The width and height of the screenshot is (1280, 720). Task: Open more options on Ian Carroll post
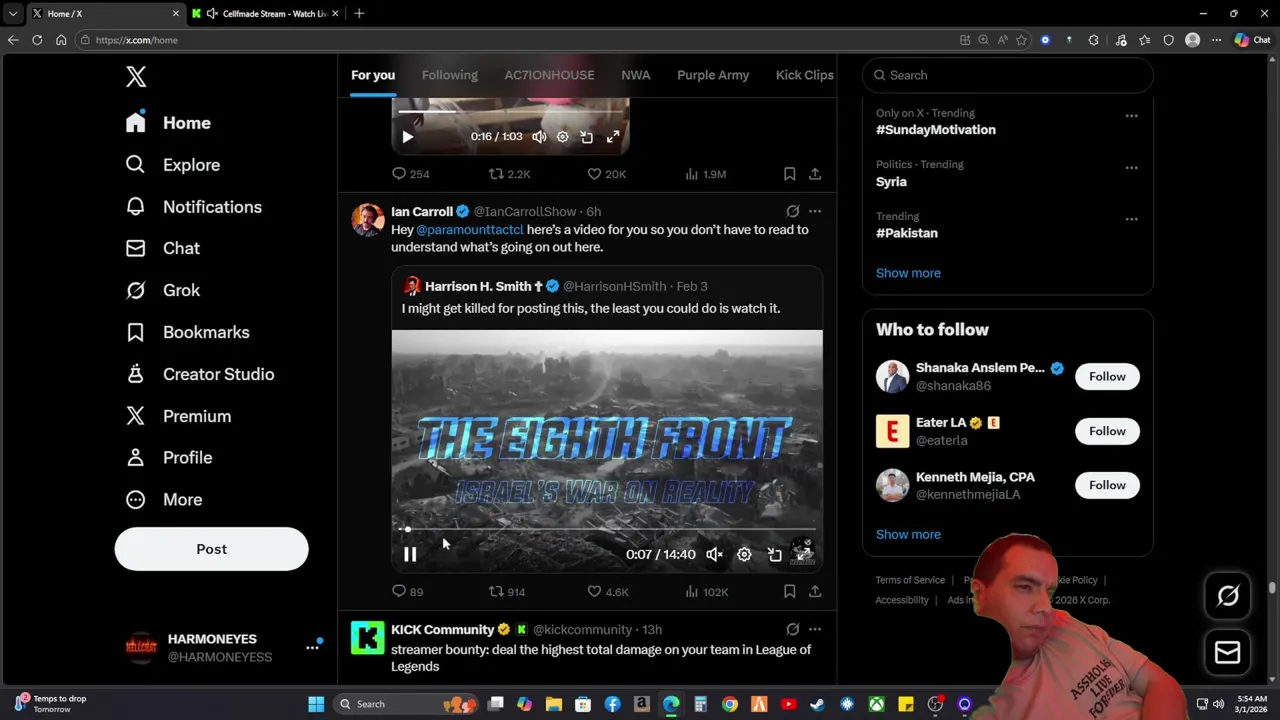(x=815, y=211)
